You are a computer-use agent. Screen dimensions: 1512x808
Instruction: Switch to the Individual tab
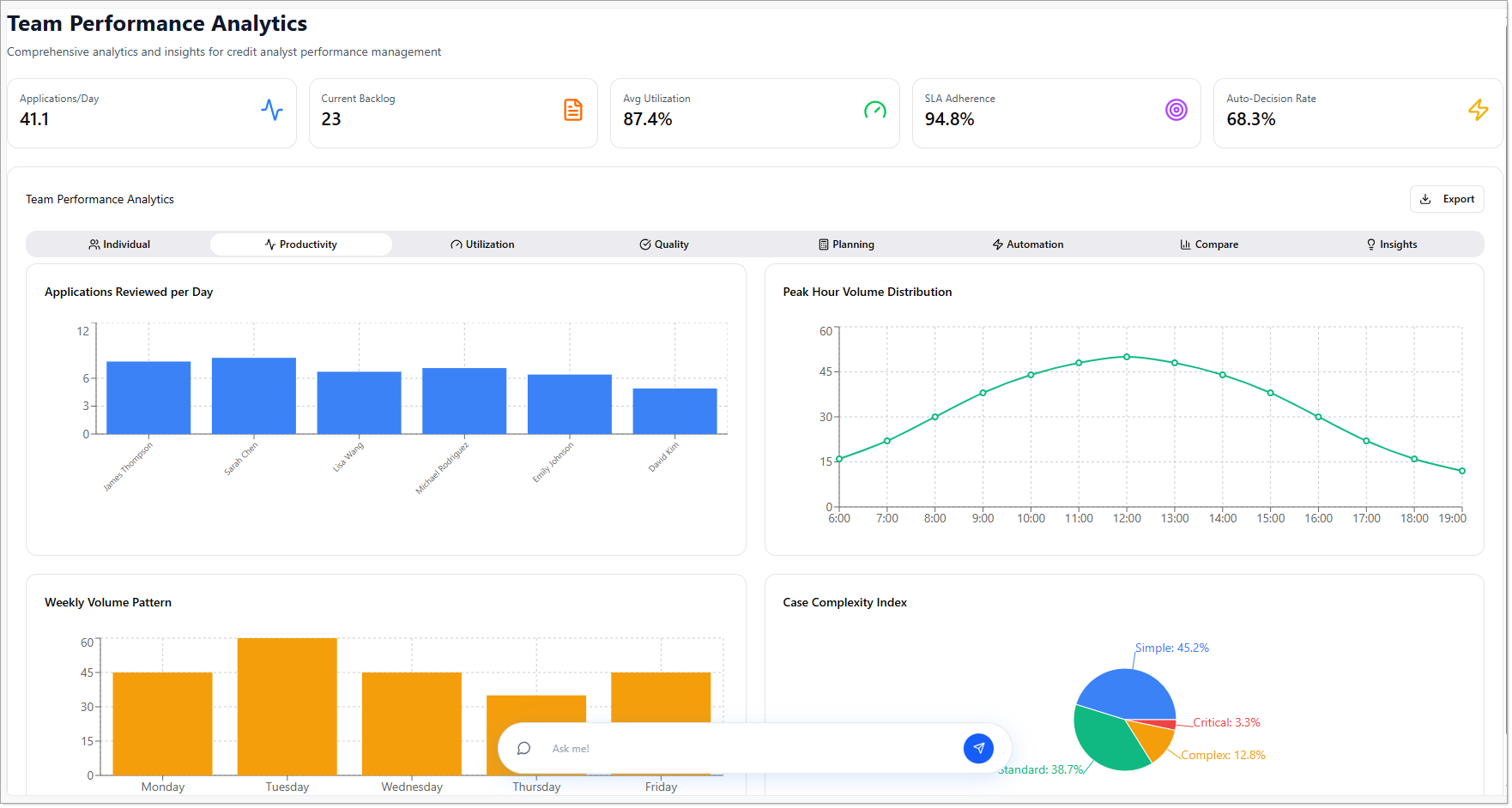coord(119,244)
